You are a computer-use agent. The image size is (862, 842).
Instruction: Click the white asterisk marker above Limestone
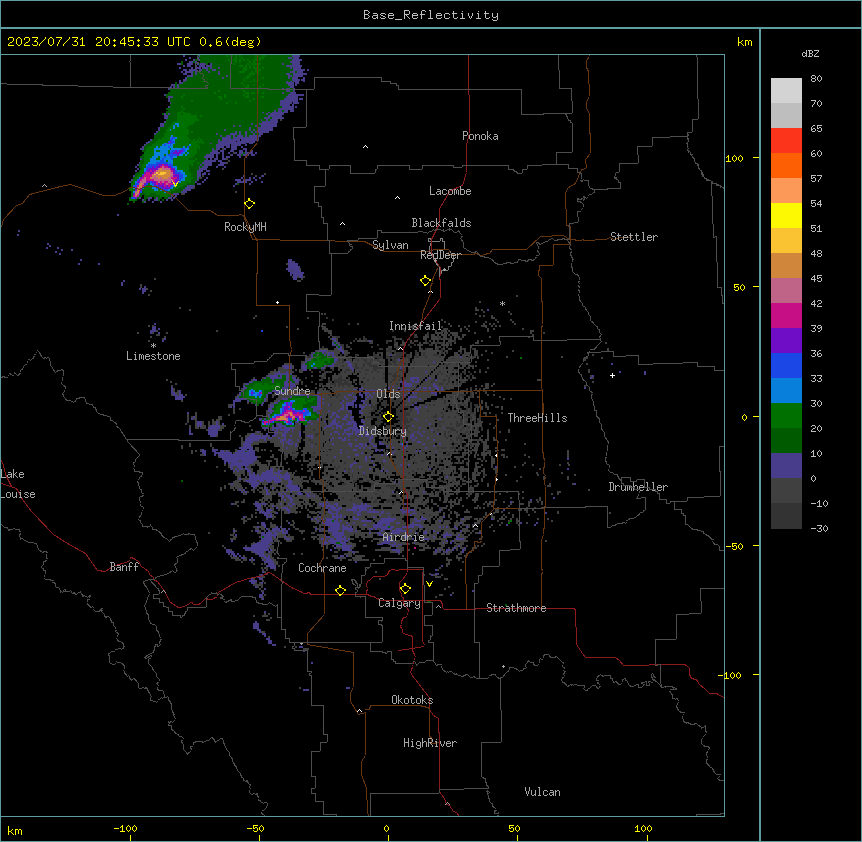(153, 346)
